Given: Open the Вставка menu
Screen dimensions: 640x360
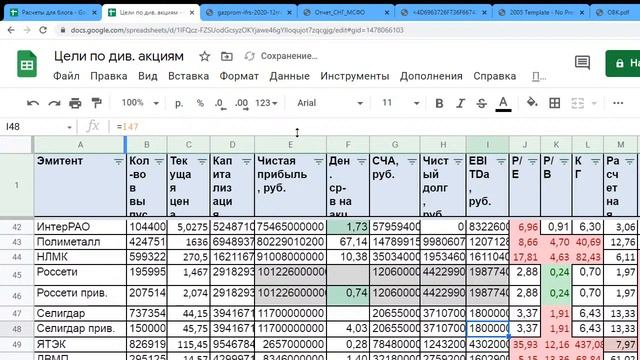Looking at the screenshot, I should coord(189,76).
